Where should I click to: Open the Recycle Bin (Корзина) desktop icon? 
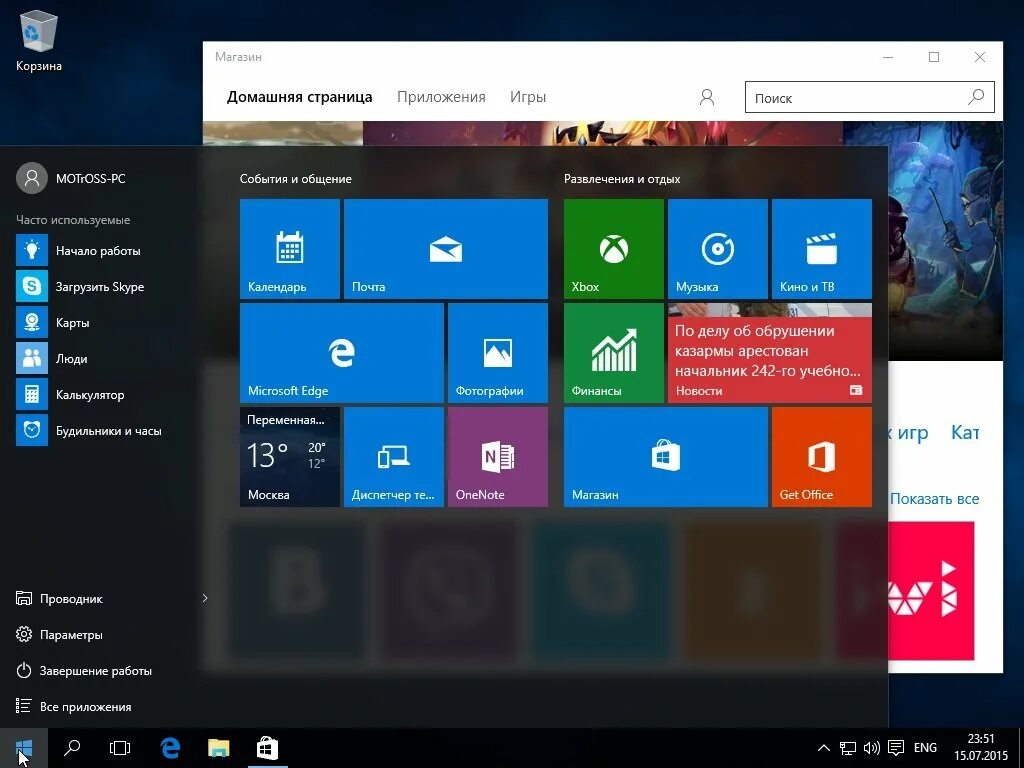[39, 40]
